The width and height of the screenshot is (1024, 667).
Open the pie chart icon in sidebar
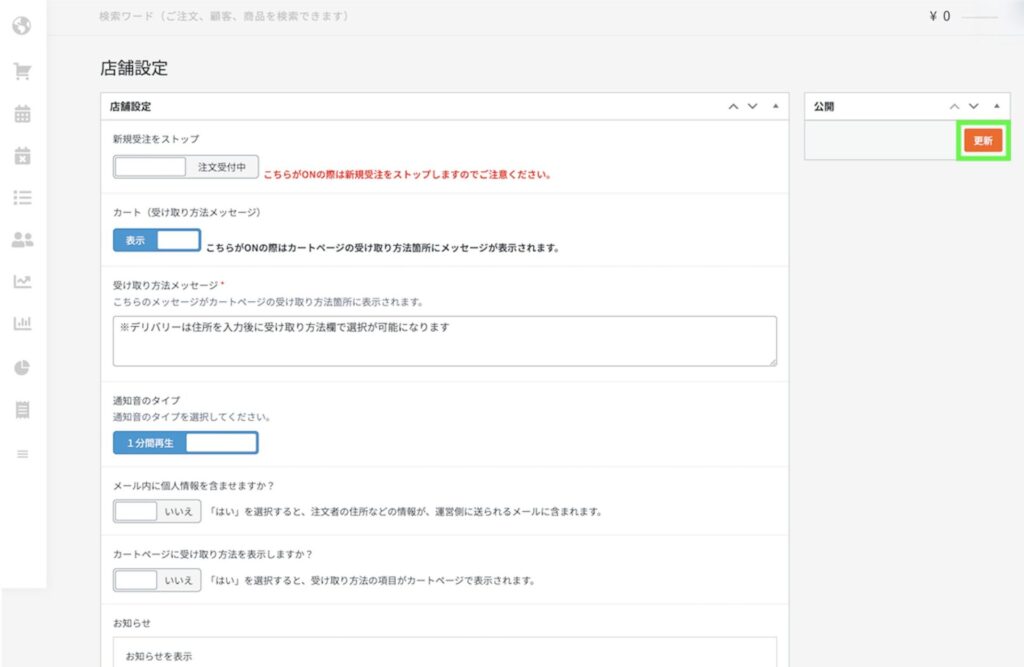tap(22, 366)
